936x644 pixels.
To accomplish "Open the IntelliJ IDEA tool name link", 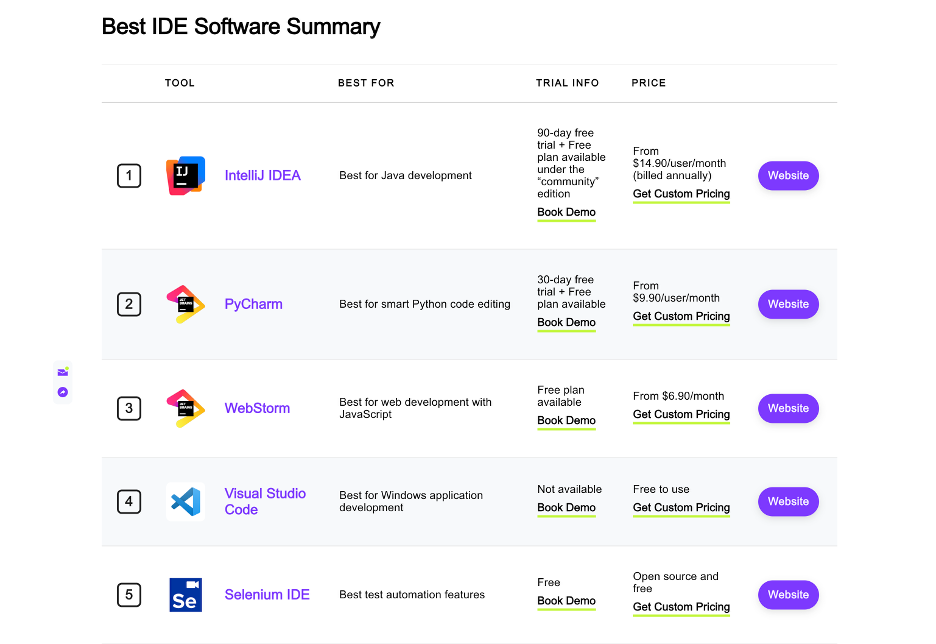I will (262, 176).
